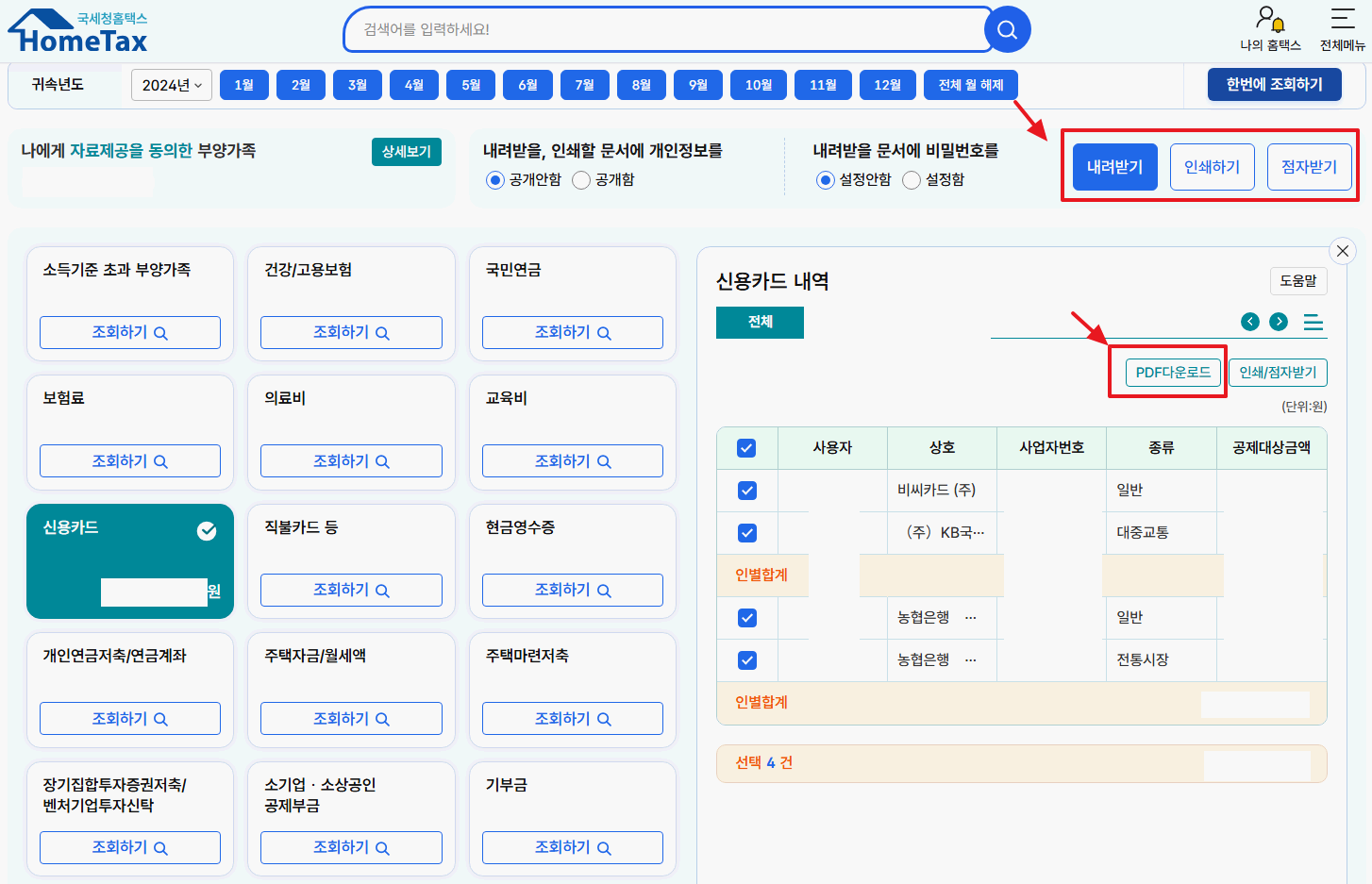Close the 신용카드 내역 panel
Image resolution: width=1372 pixels, height=884 pixels.
pyautogui.click(x=1343, y=251)
